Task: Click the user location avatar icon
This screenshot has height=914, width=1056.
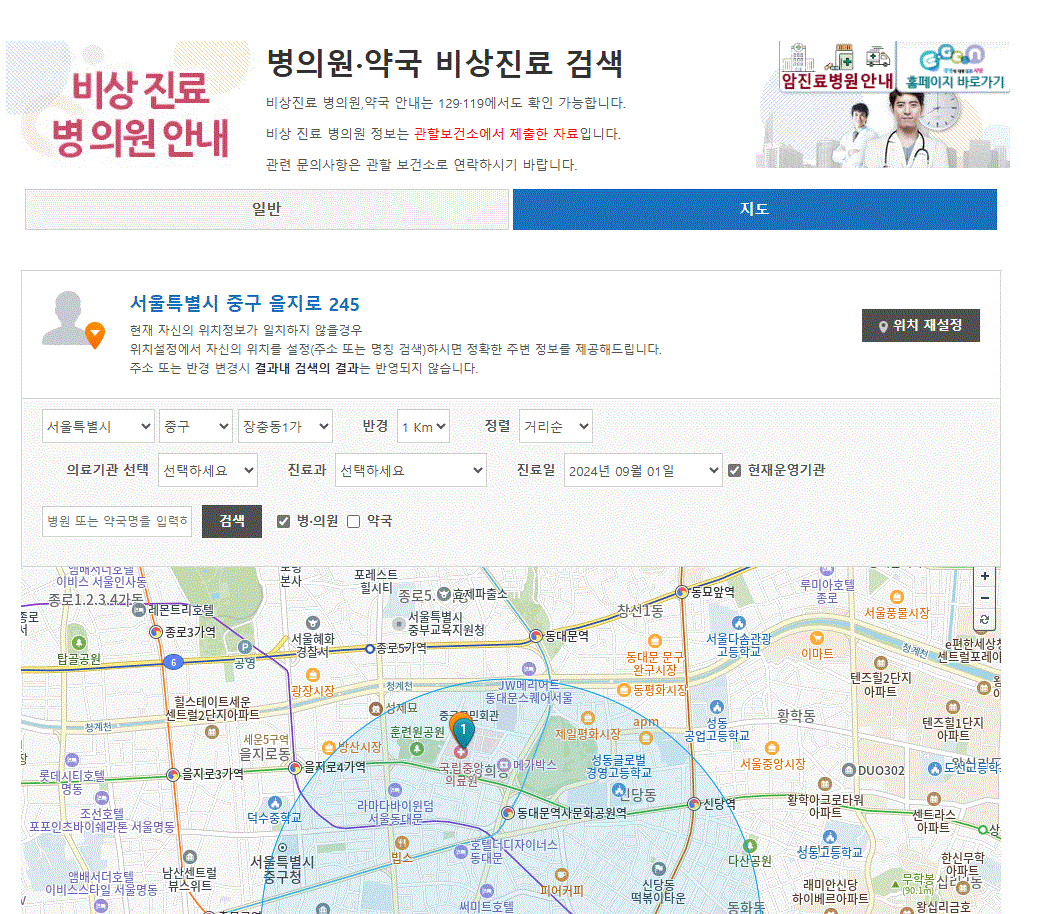Action: pyautogui.click(x=73, y=320)
